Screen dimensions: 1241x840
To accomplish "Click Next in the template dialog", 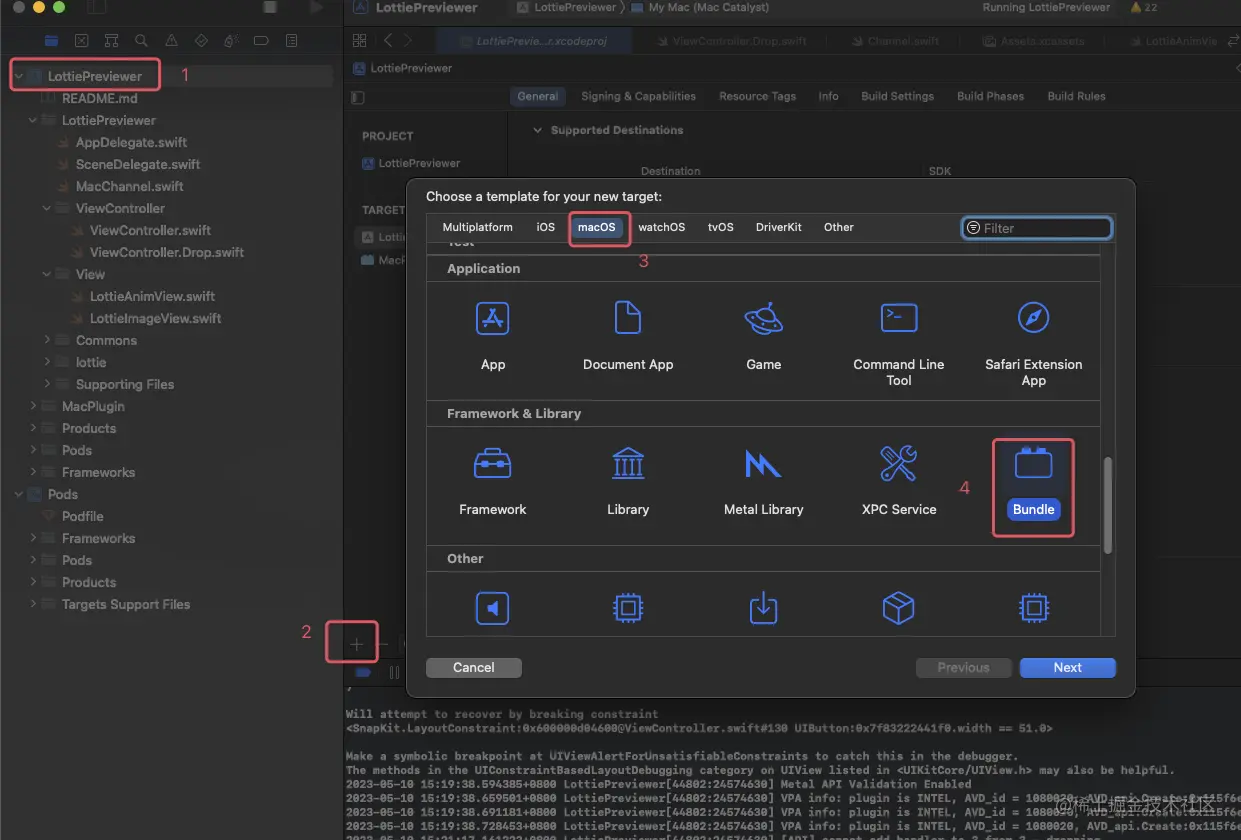I will click(1067, 667).
